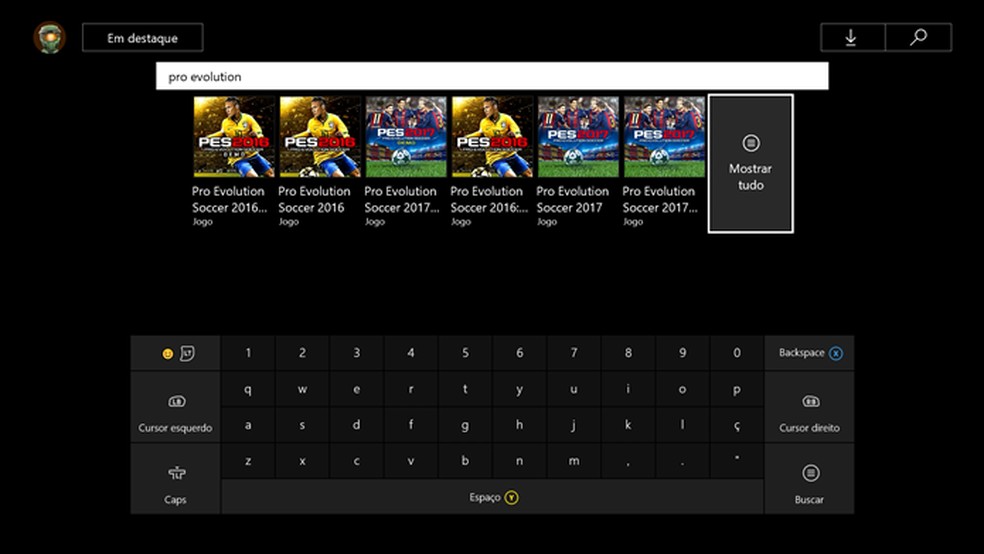Move cursor left with Cursor esquerdo key
984x554 pixels.
(176, 407)
